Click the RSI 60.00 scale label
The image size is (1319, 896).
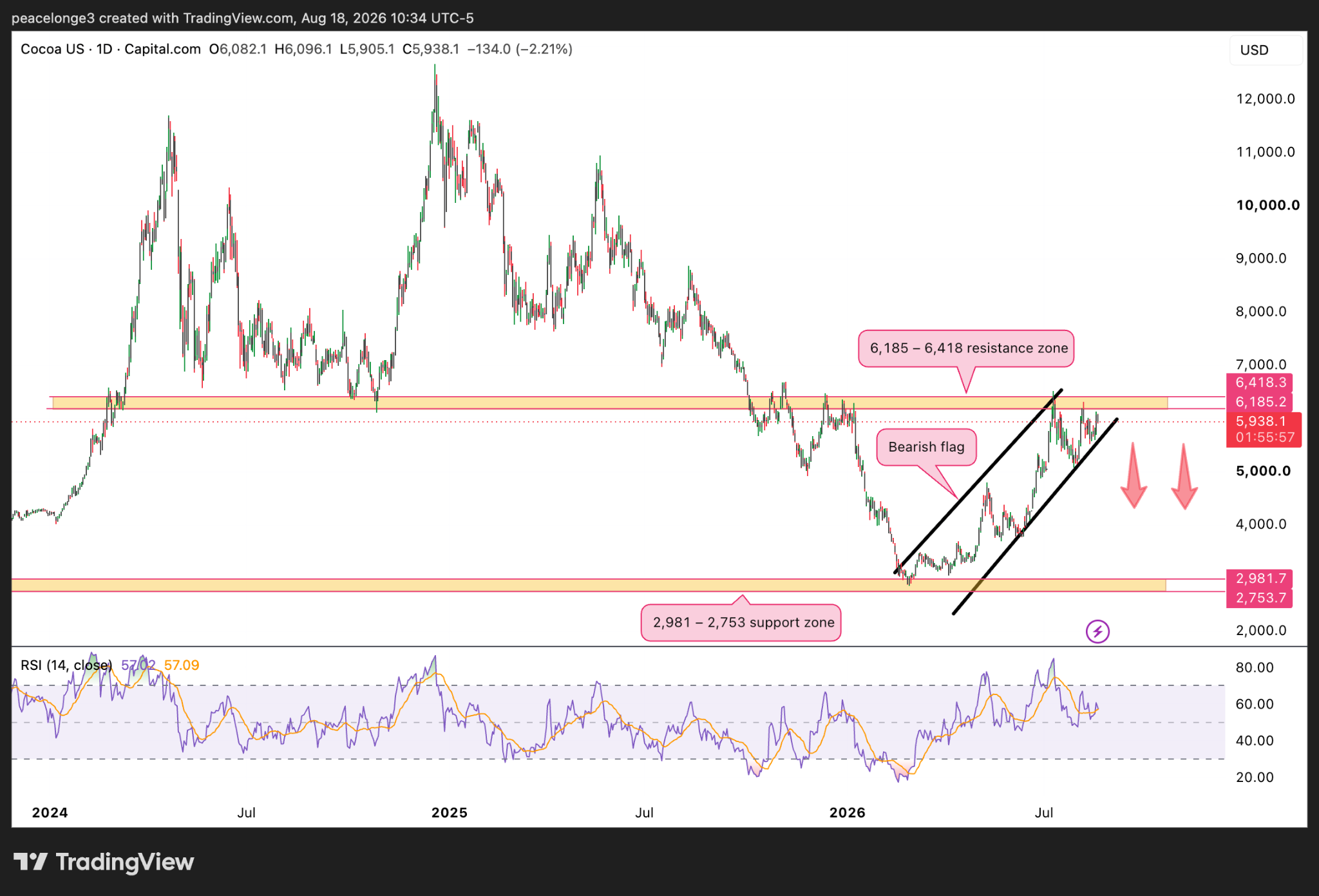[1254, 704]
